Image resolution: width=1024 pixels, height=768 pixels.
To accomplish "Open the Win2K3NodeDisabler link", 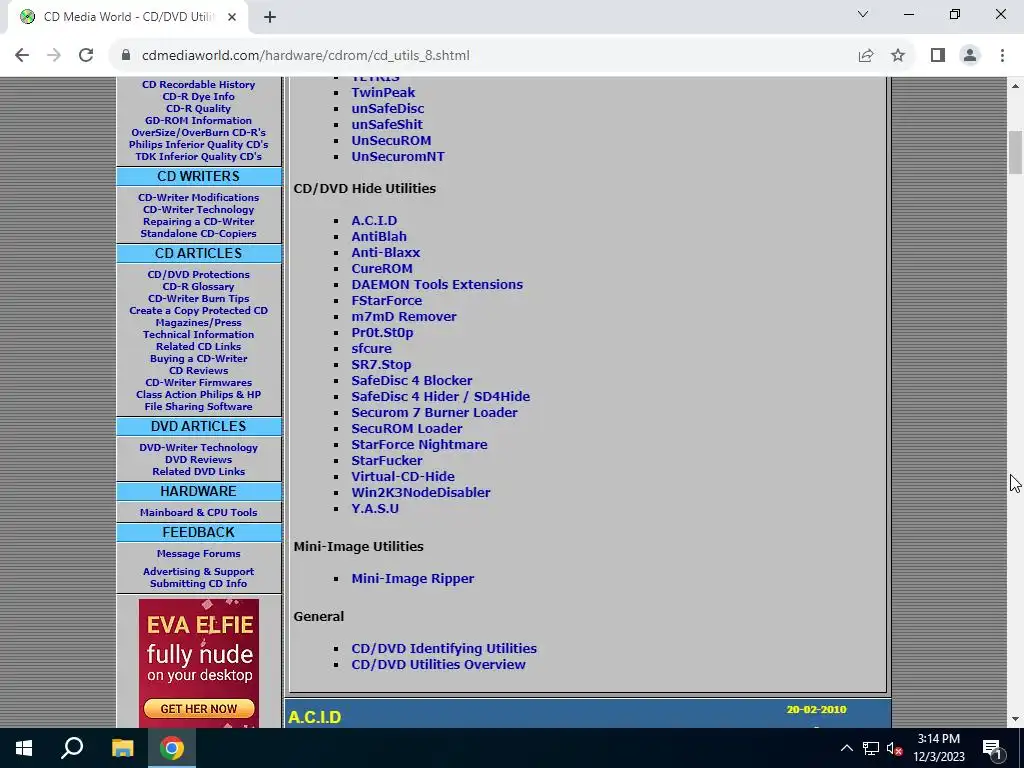I will click(421, 492).
